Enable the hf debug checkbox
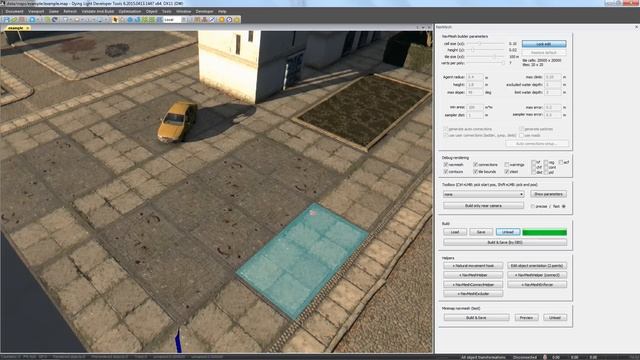Viewport: 640px width, 360px height. 533,162
